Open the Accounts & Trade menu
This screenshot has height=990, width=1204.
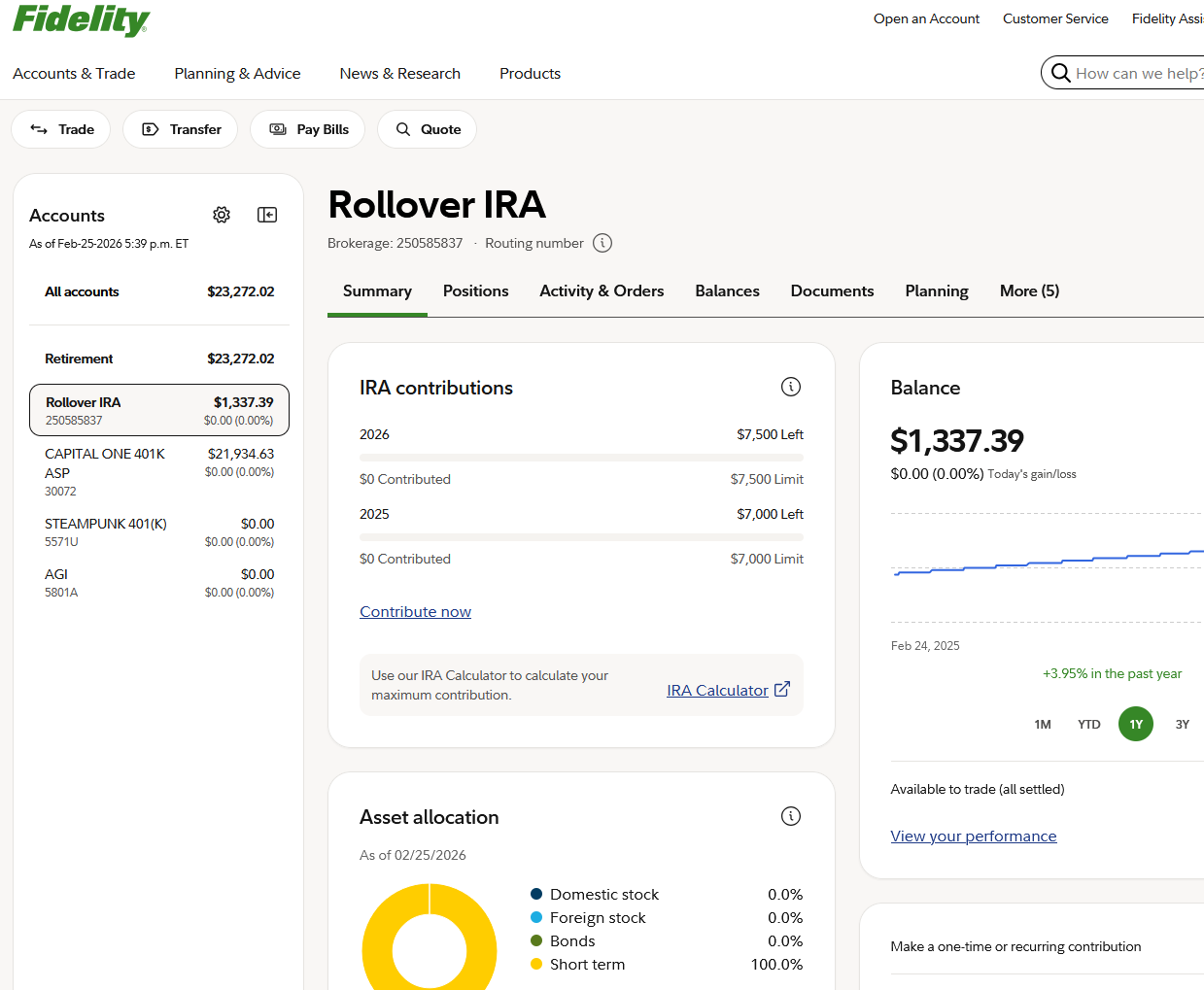pyautogui.click(x=74, y=74)
